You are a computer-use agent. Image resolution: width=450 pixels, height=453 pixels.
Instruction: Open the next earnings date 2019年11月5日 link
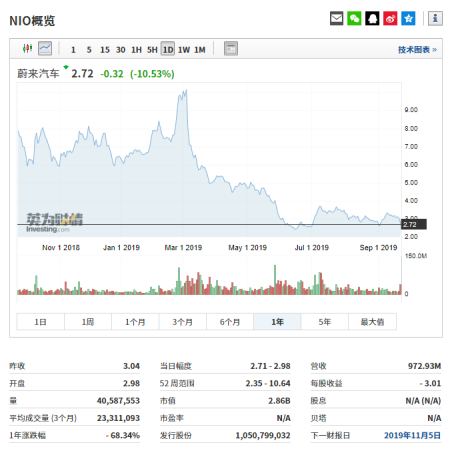coord(412,435)
